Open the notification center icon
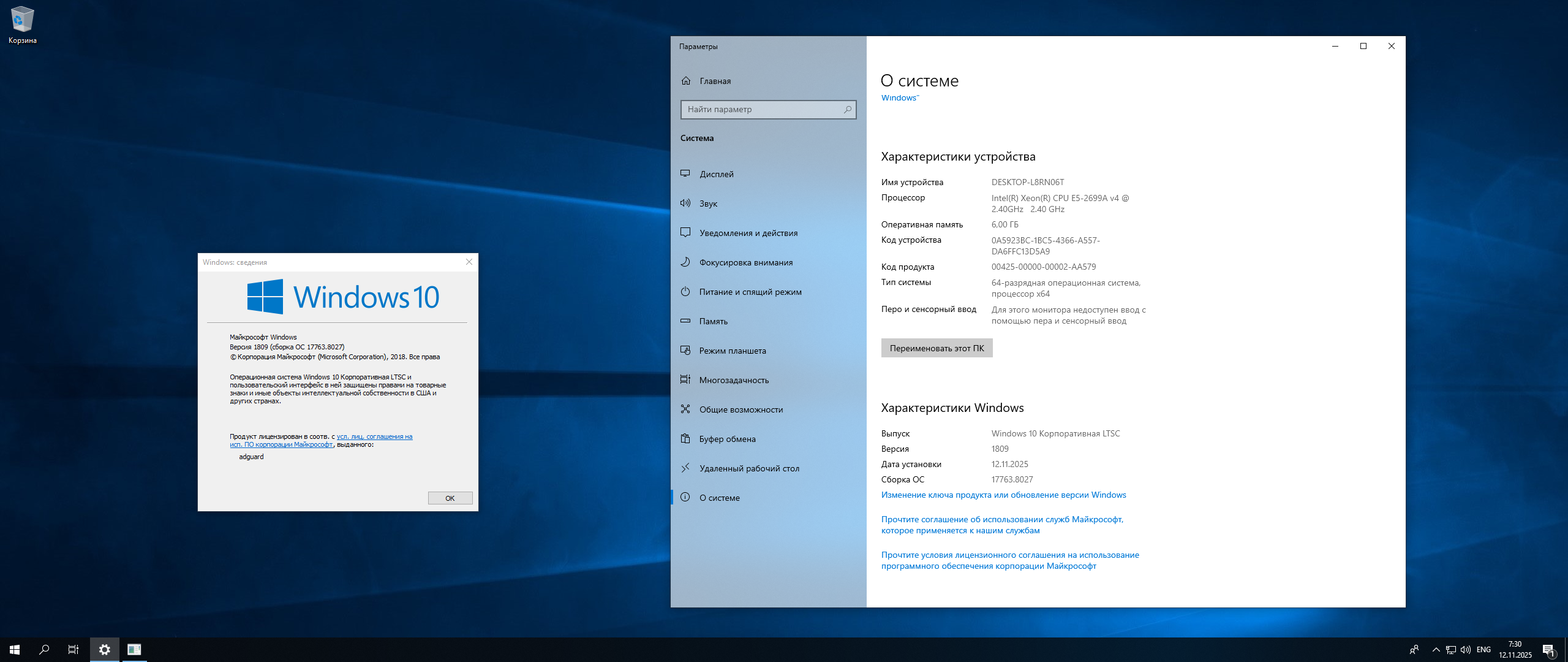The width and height of the screenshot is (1568, 662). (x=1548, y=649)
